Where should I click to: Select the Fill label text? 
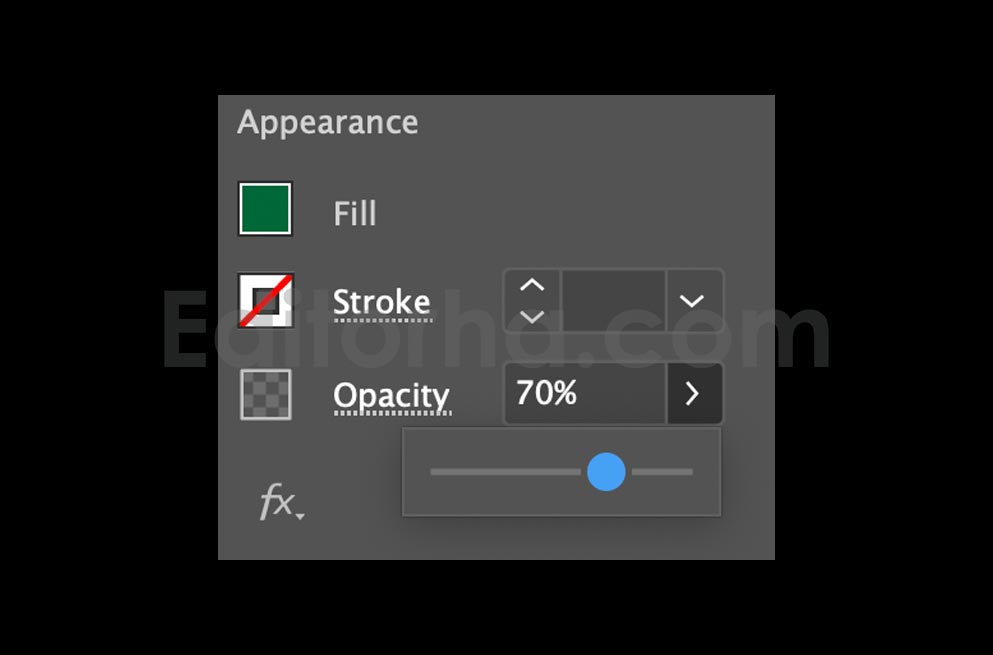[355, 213]
